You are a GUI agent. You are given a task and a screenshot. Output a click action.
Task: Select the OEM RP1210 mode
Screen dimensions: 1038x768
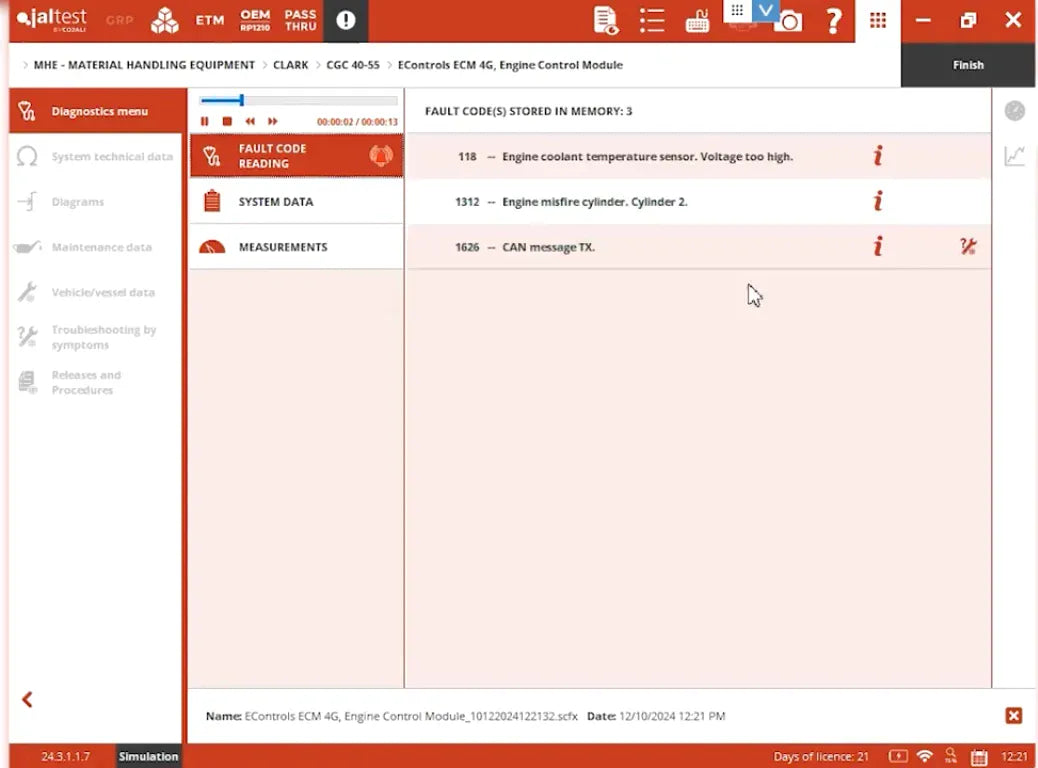255,20
